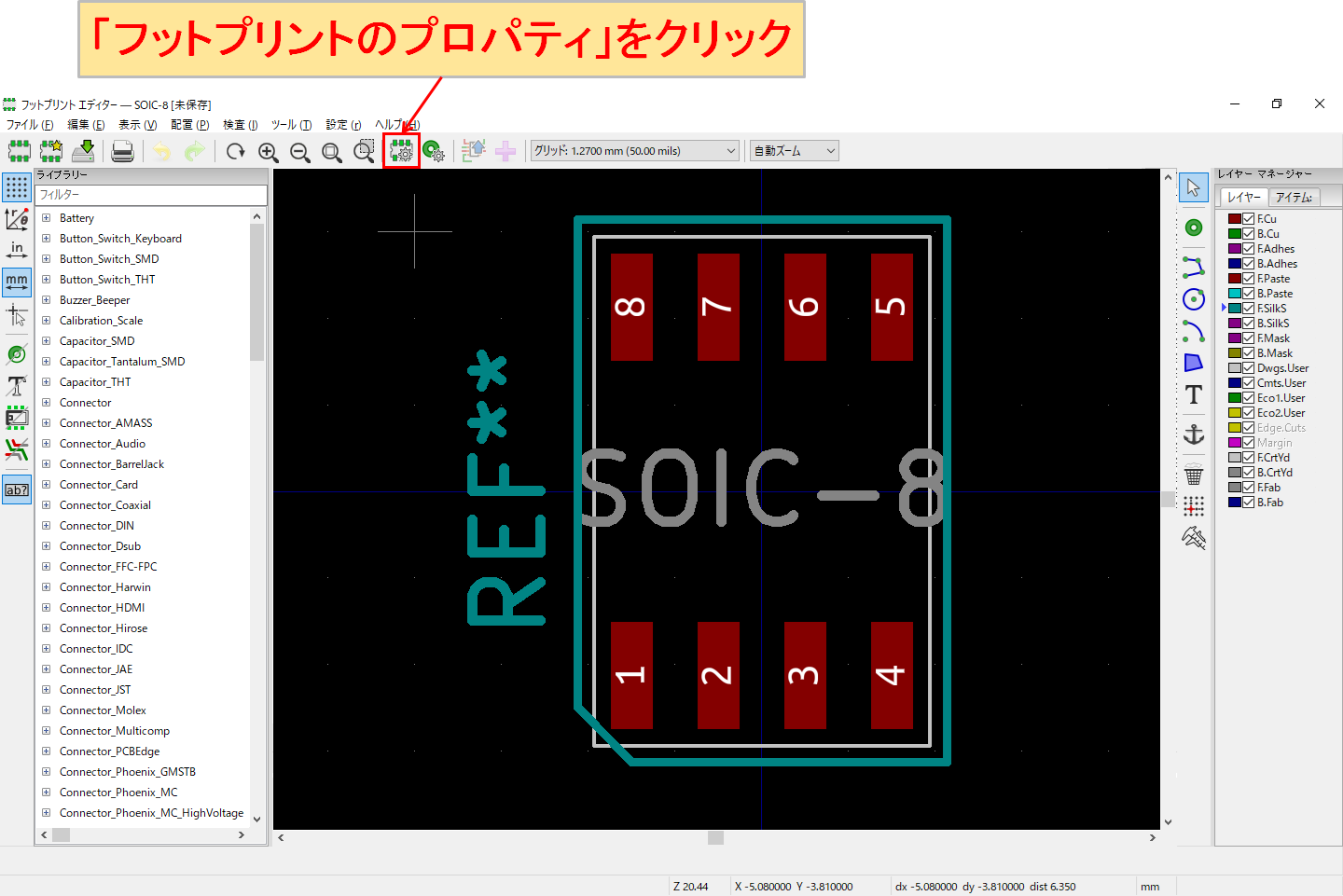Switch units to inches
This screenshot has height=896, width=1343.
(17, 249)
